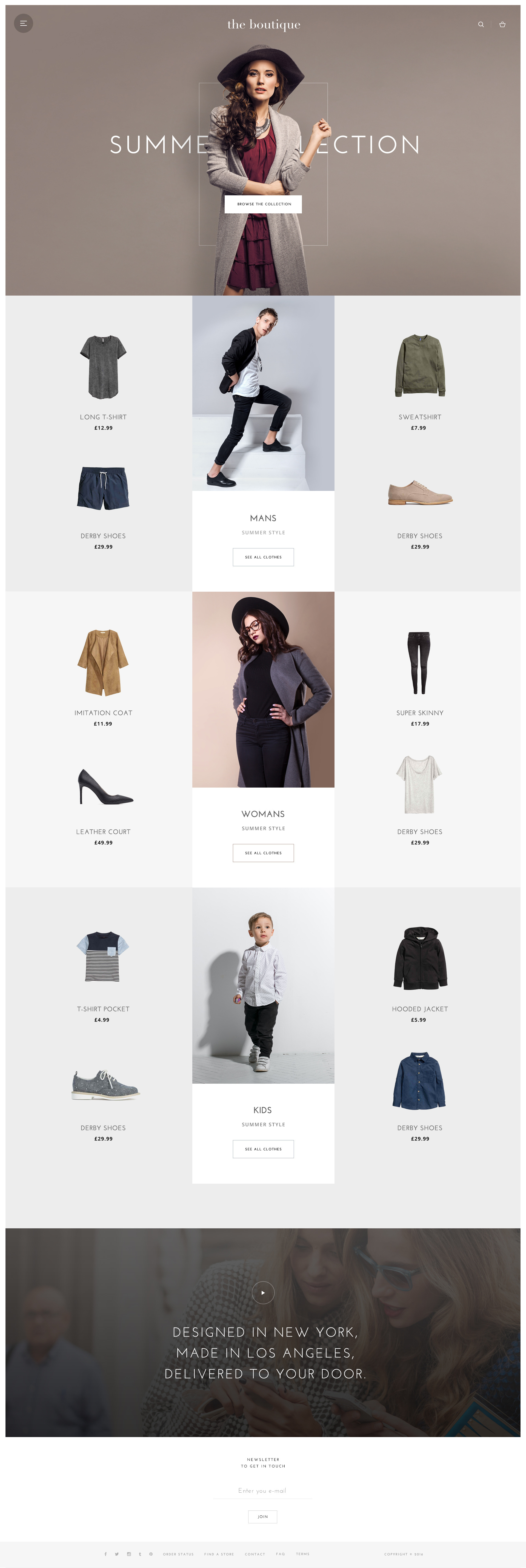Screen dimensions: 526x1568
Task: See all clothes in Kids section
Action: (x=263, y=1149)
